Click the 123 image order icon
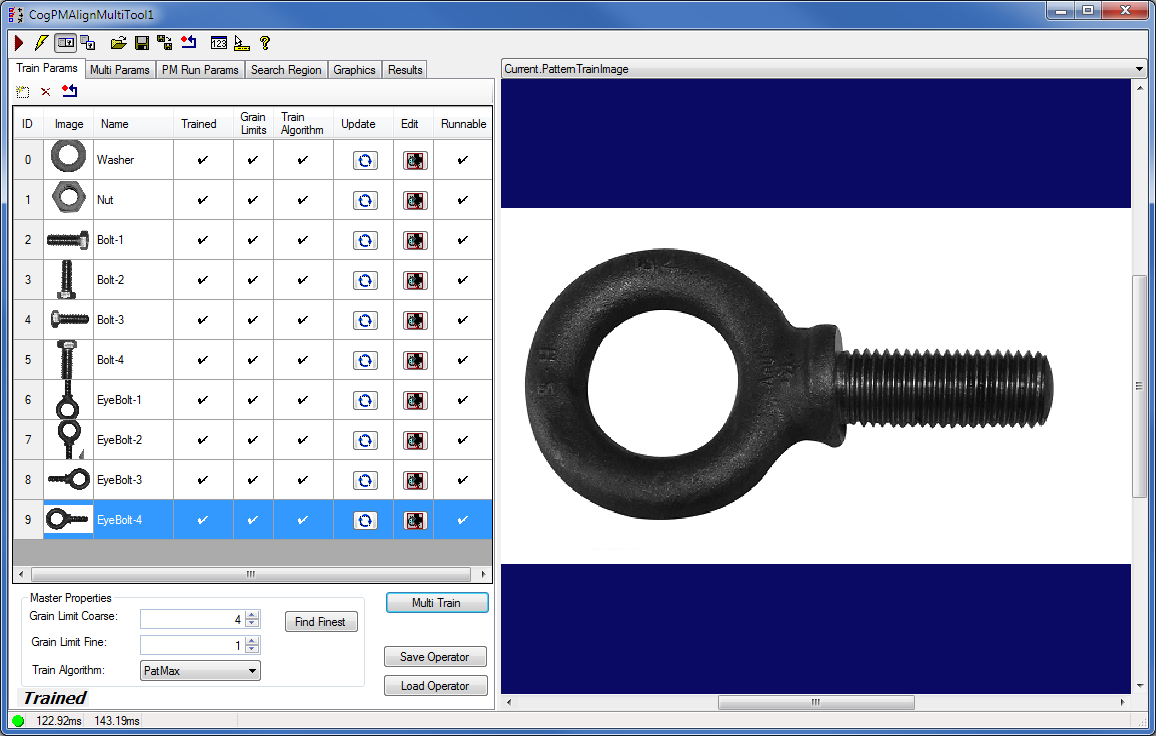This screenshot has height=736, width=1156. [218, 43]
